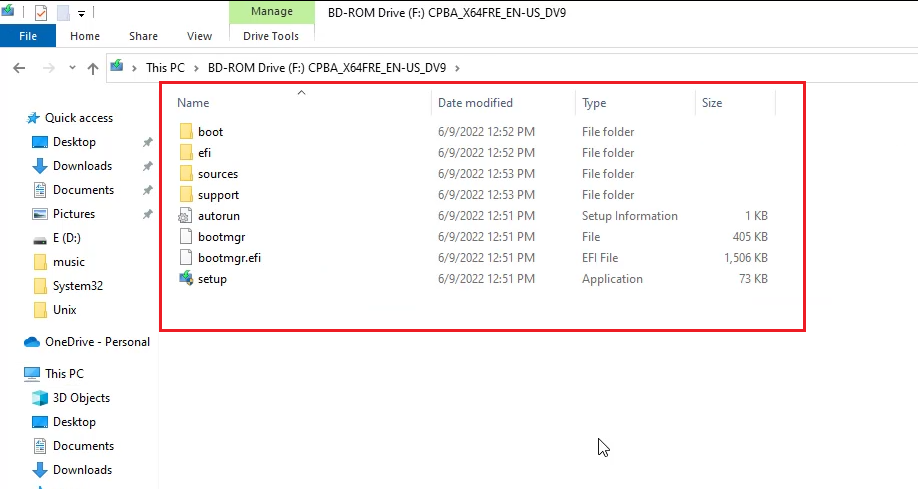The image size is (918, 489).
Task: Select OneDrive - Personal in sidebar
Action: pyautogui.click(x=97, y=342)
